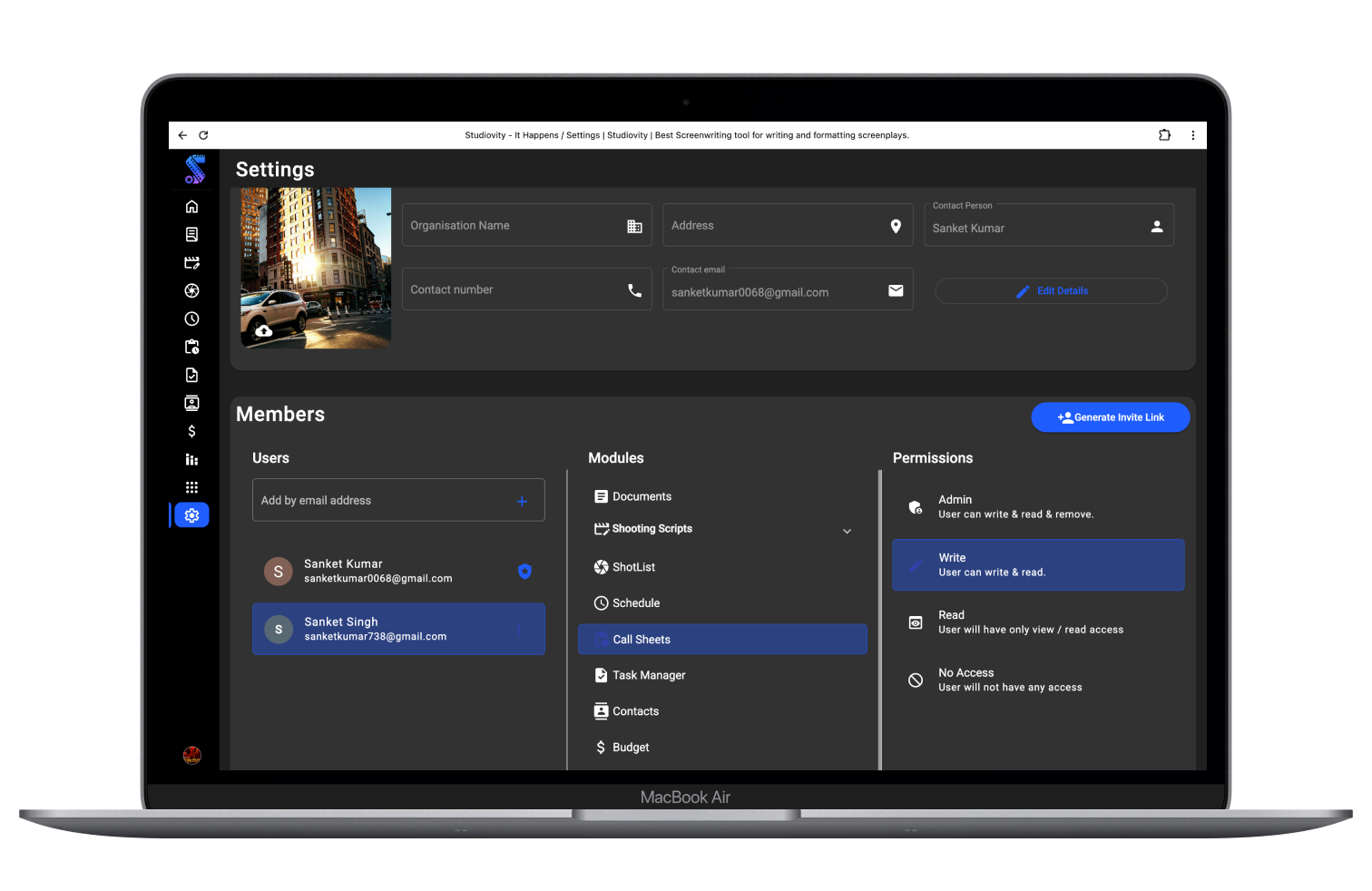Open browser three-dot menu

point(1192,135)
